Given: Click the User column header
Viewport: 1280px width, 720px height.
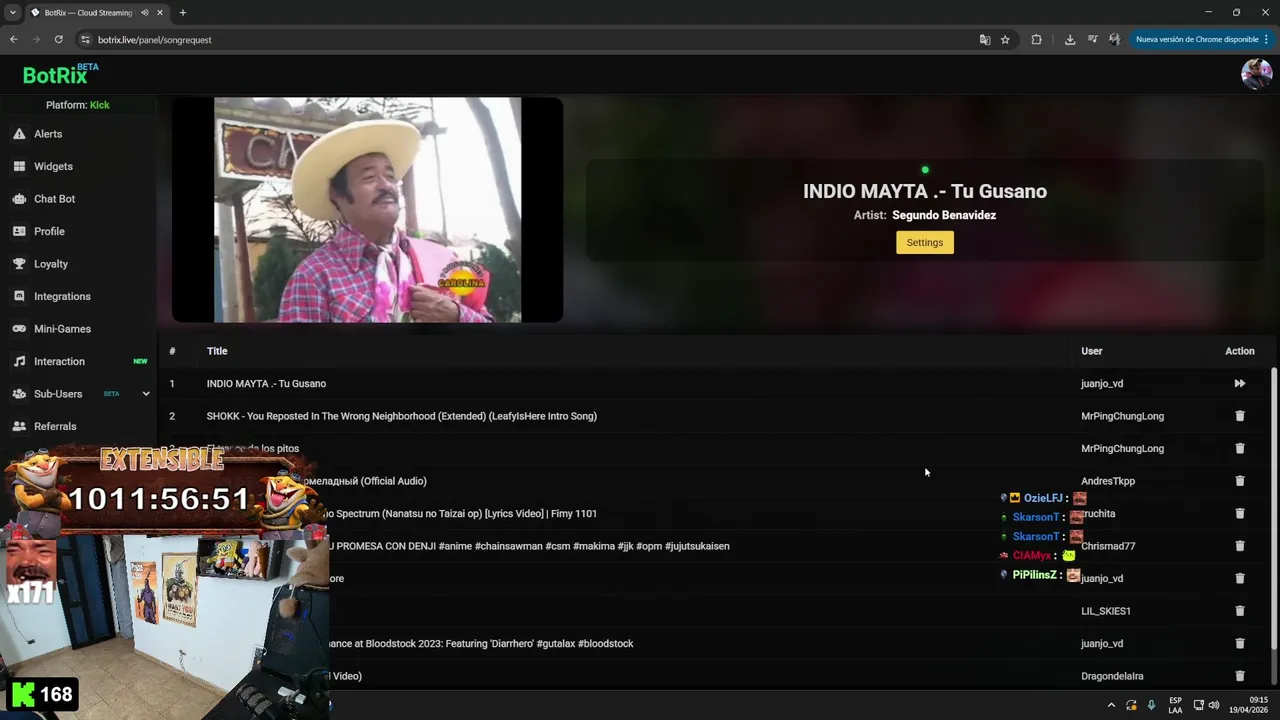Looking at the screenshot, I should [1092, 351].
